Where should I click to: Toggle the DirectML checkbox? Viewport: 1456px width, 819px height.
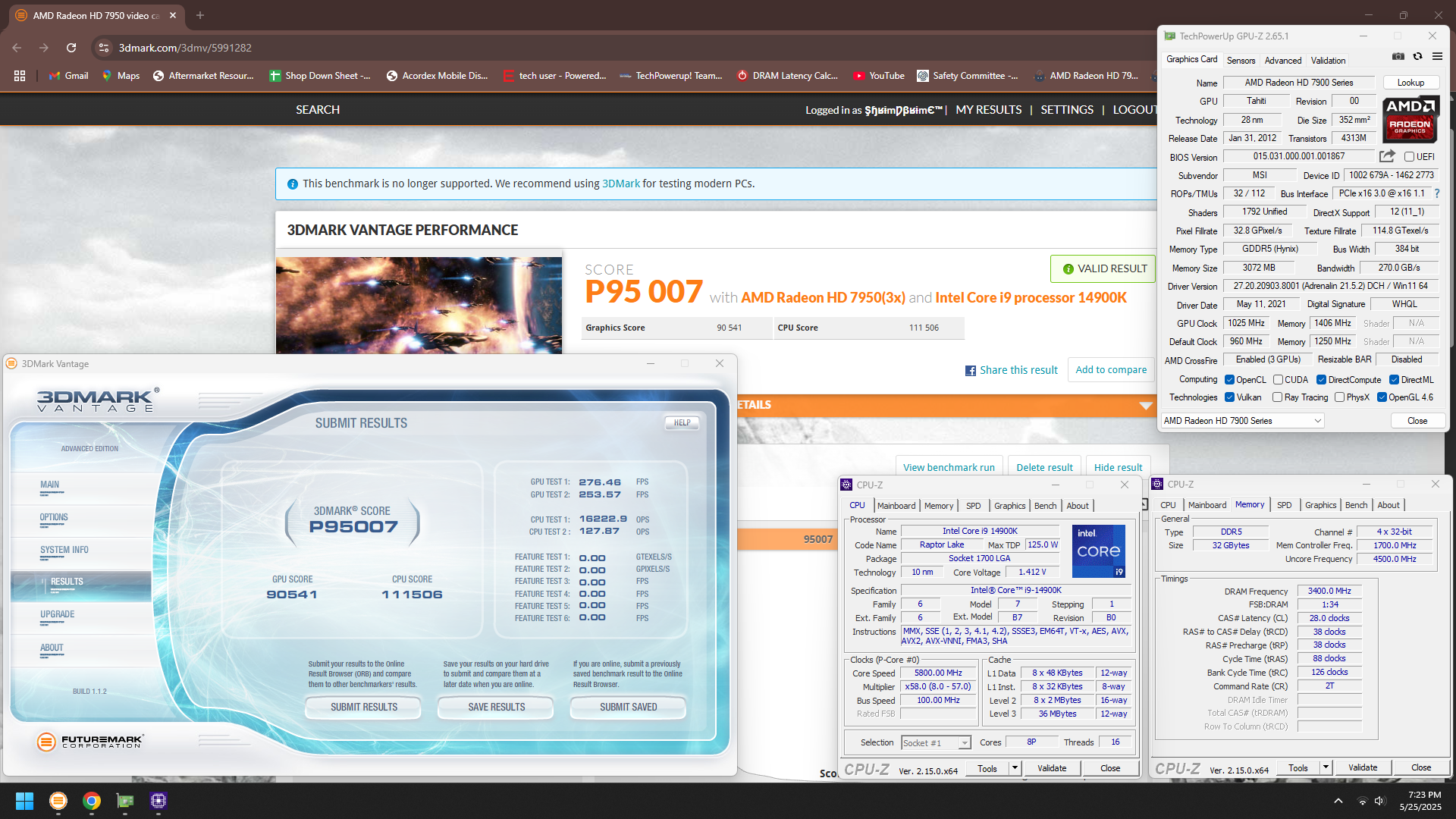point(1394,380)
